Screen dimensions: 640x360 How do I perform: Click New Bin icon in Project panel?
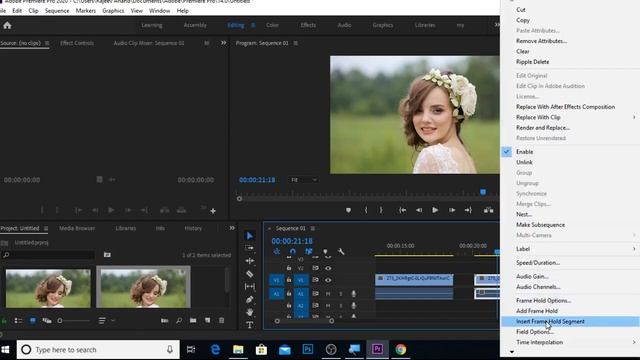coord(193,320)
